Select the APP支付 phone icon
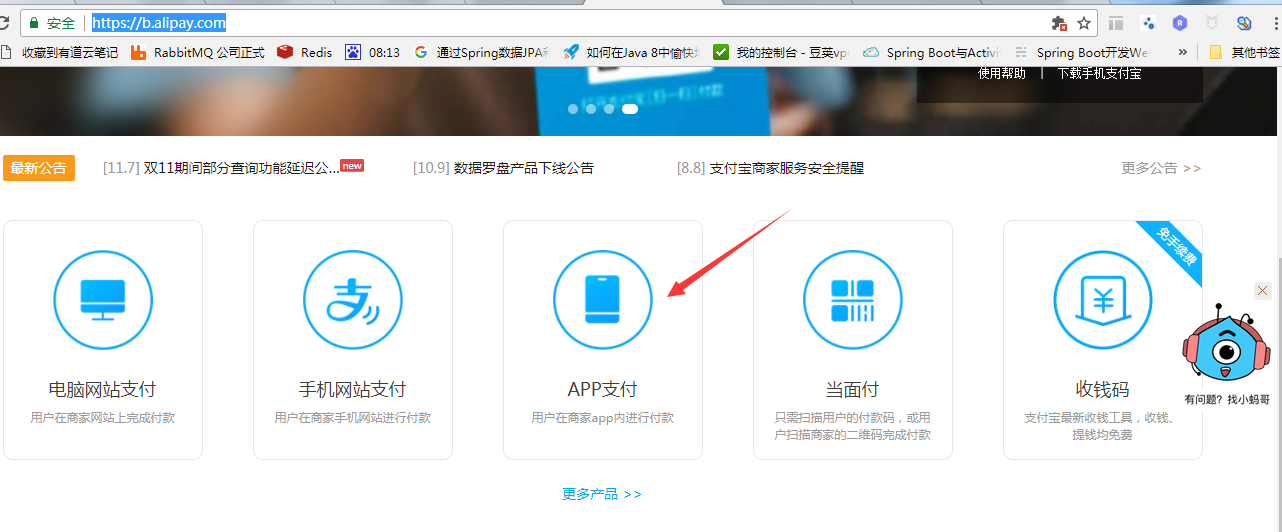1282x532 pixels. [603, 299]
